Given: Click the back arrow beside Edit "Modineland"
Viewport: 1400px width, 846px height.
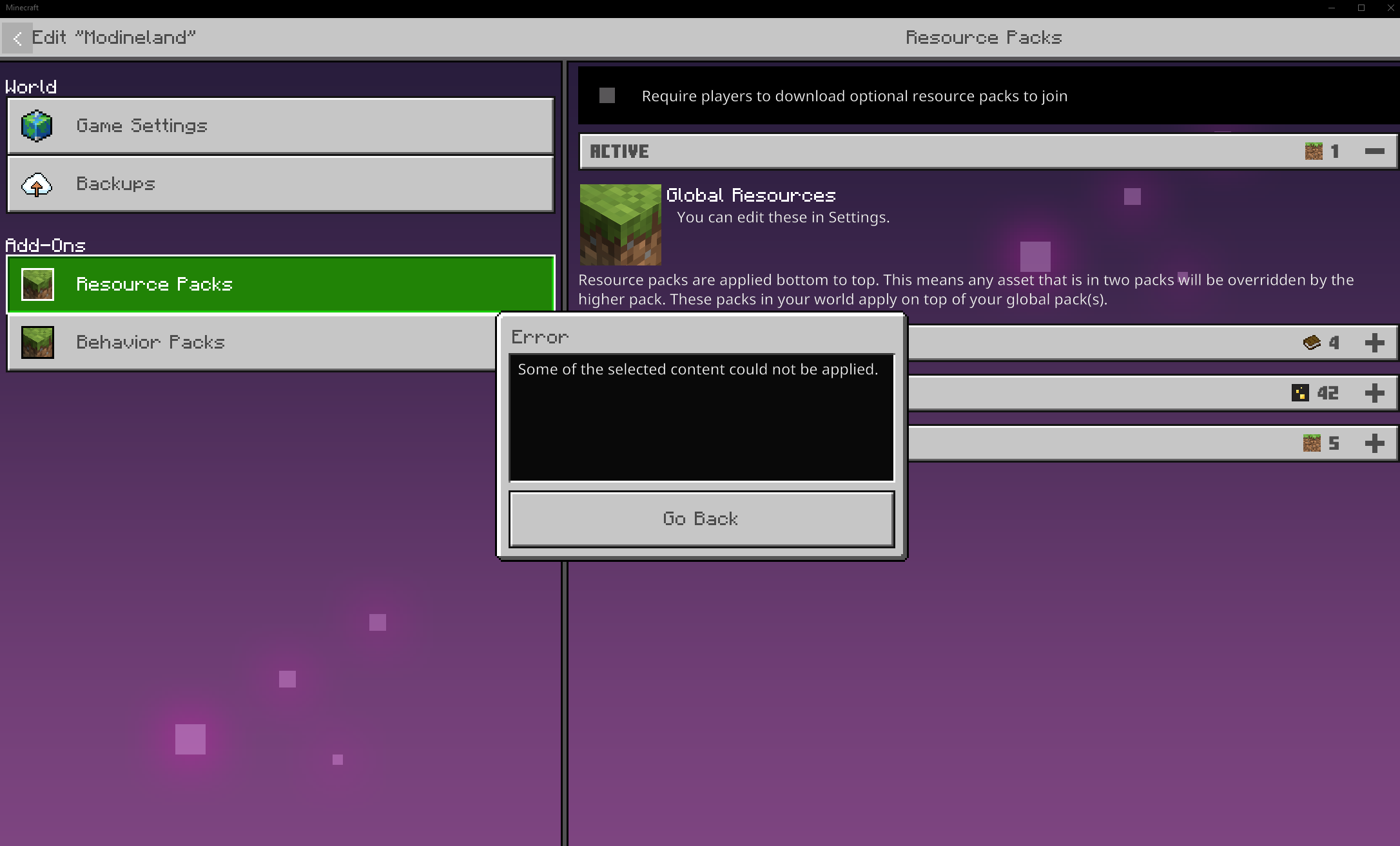Looking at the screenshot, I should (x=17, y=39).
